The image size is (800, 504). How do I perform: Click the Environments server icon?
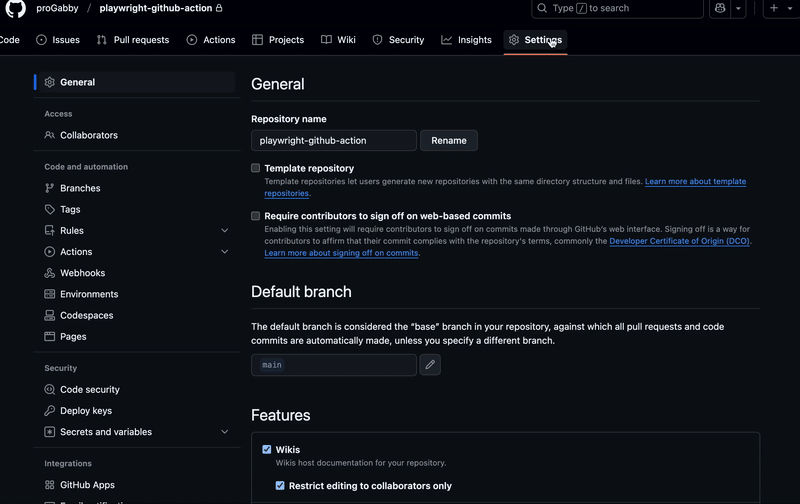click(49, 294)
